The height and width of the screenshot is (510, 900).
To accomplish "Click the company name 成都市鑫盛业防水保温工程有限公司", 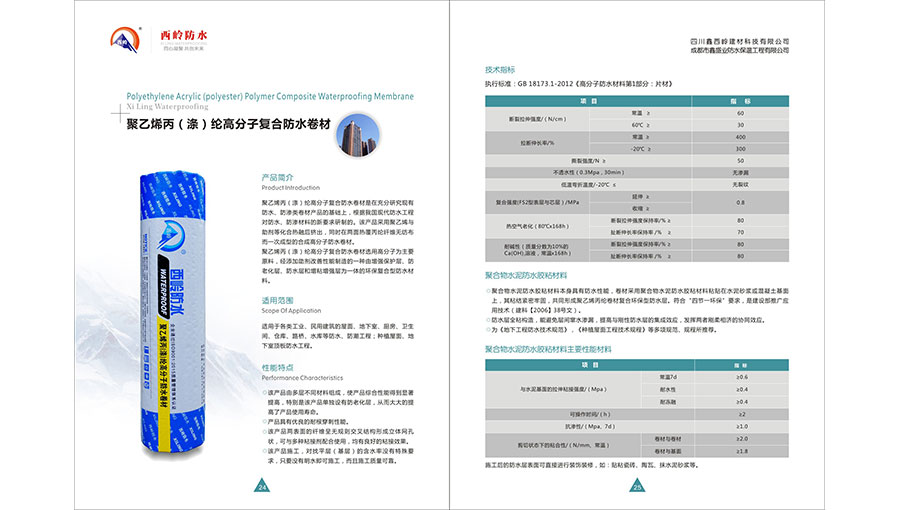I will [x=739, y=50].
